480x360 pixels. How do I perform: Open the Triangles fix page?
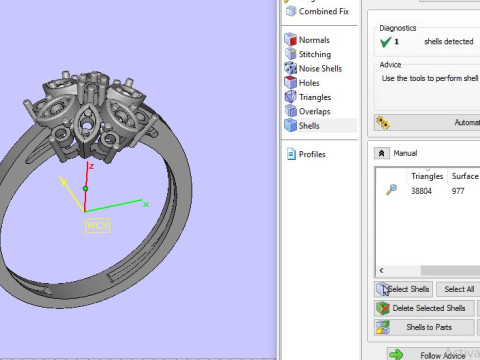(308, 97)
